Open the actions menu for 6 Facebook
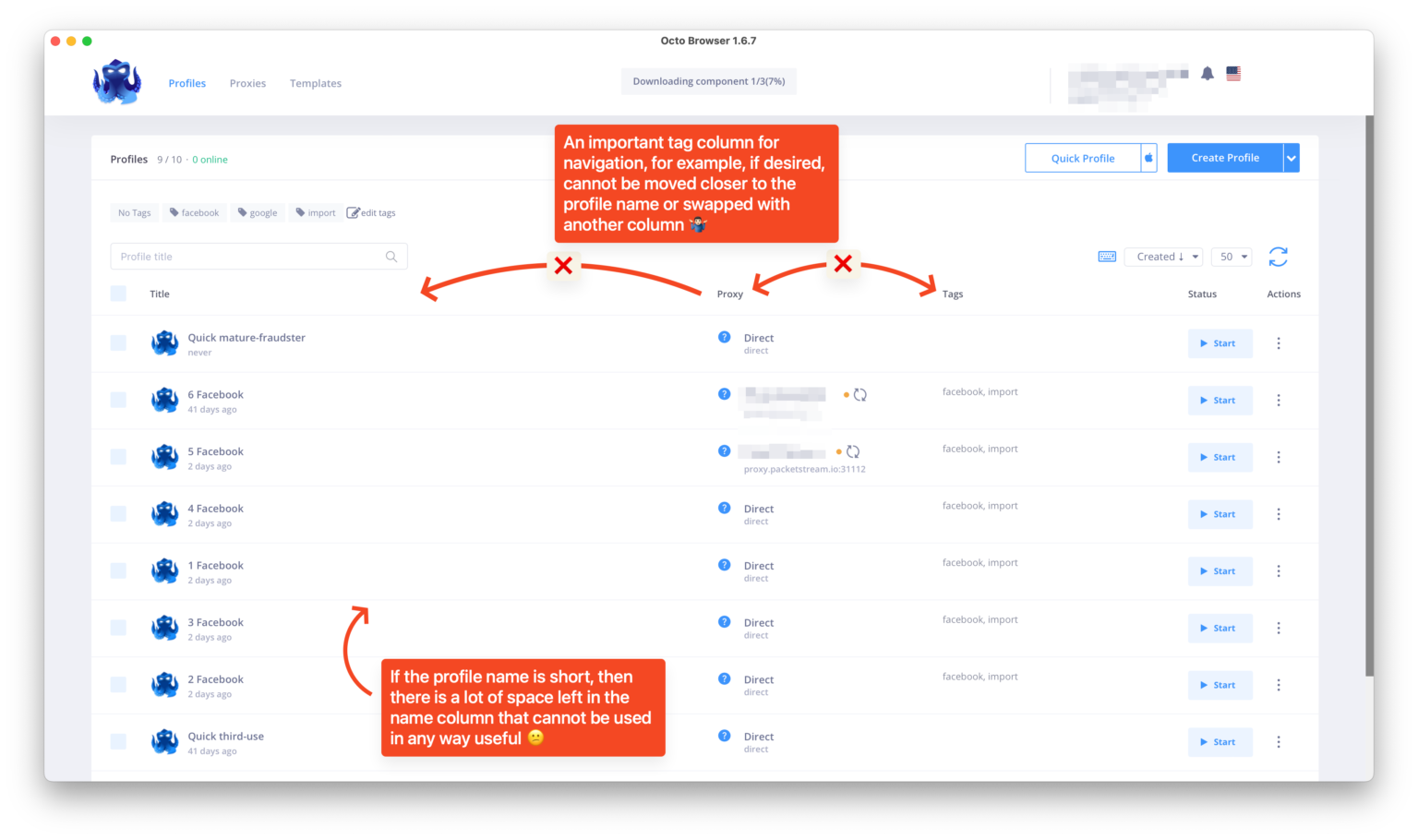Viewport: 1418px width, 840px height. coord(1279,401)
